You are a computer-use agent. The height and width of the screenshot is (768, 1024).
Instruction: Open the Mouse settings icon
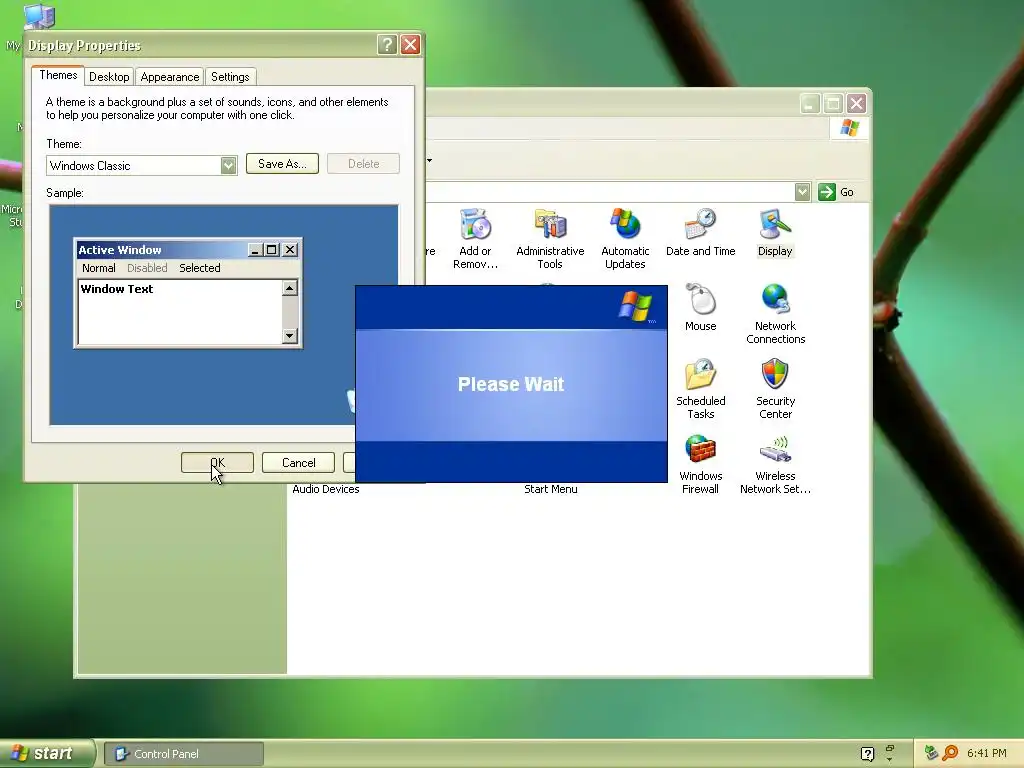[x=700, y=308]
